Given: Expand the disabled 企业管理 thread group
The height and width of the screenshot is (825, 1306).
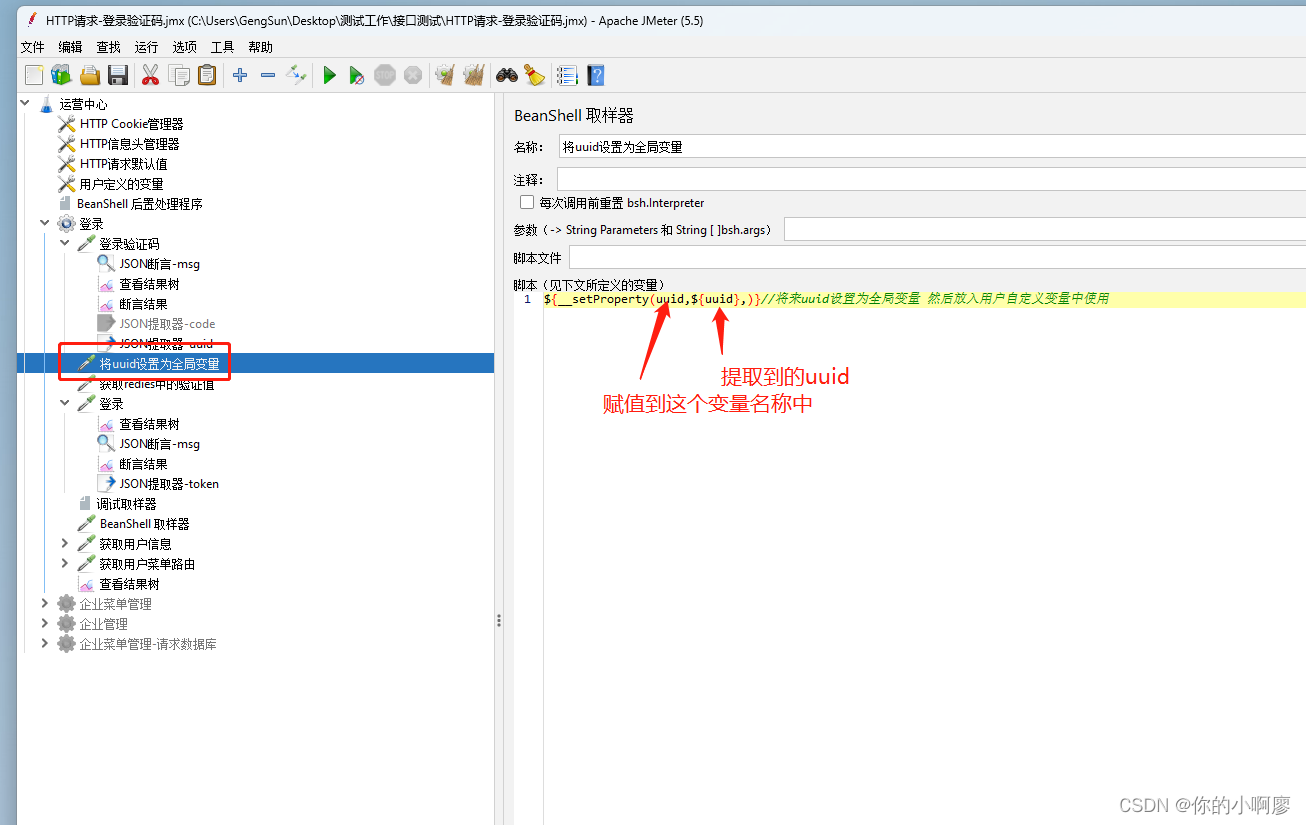Looking at the screenshot, I should tap(45, 624).
